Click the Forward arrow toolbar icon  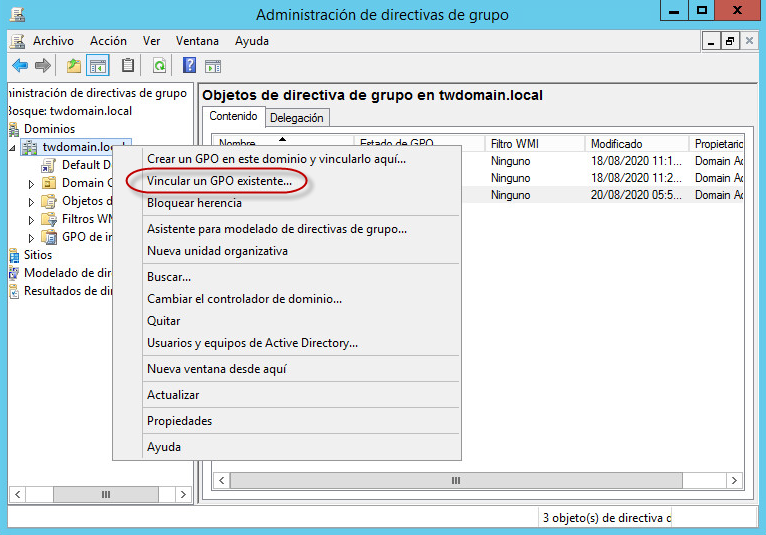click(43, 66)
